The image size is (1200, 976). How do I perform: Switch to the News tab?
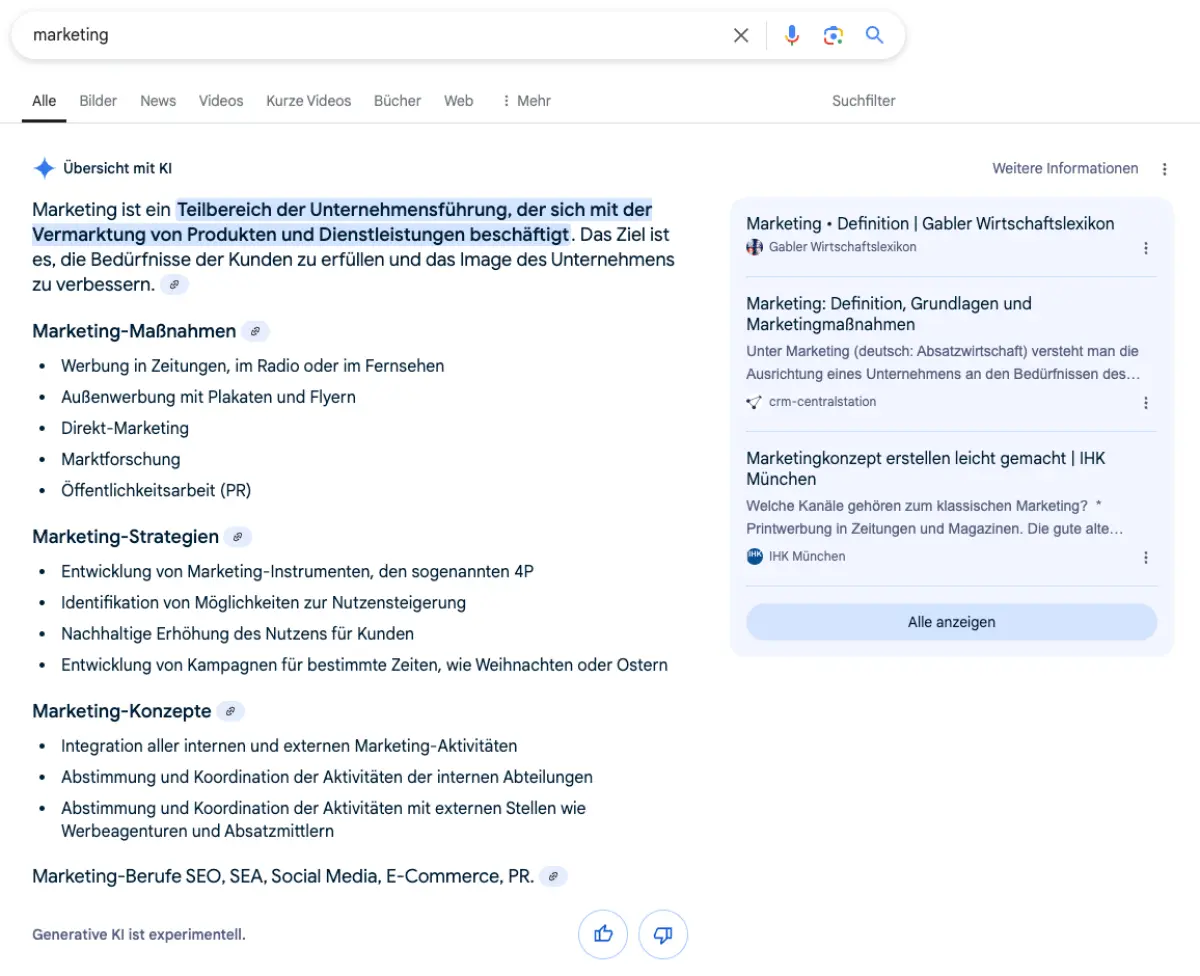[x=158, y=101]
